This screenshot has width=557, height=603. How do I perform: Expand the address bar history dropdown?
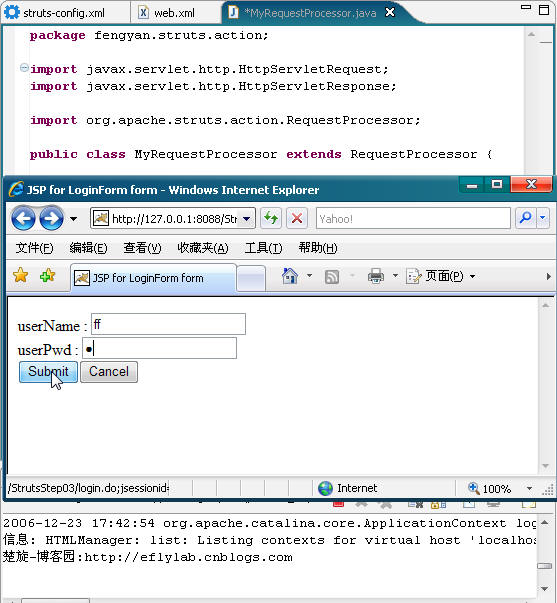[x=247, y=219]
